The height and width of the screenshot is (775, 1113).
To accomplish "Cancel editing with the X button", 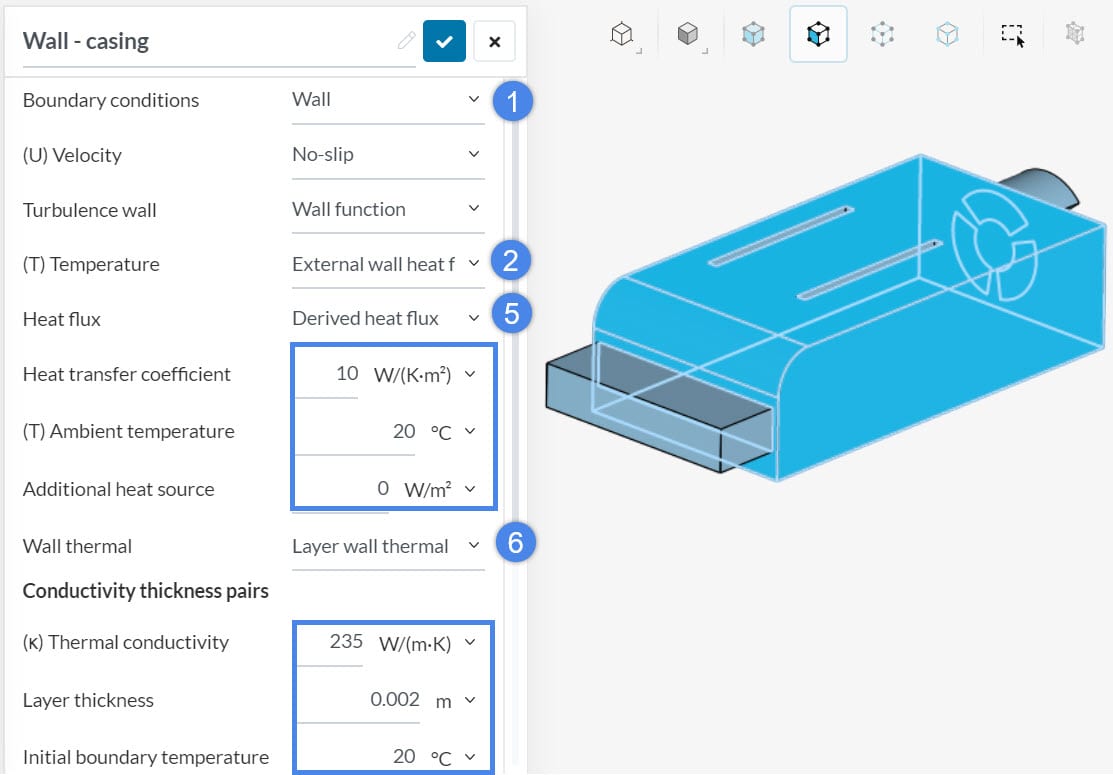I will (x=494, y=41).
